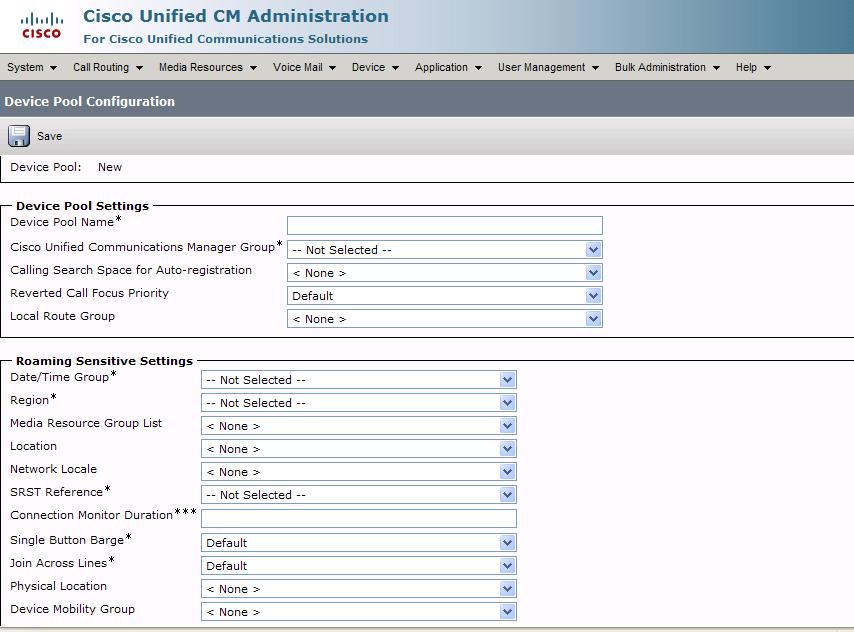Open the Device Mobility Group dropdown

508,611
